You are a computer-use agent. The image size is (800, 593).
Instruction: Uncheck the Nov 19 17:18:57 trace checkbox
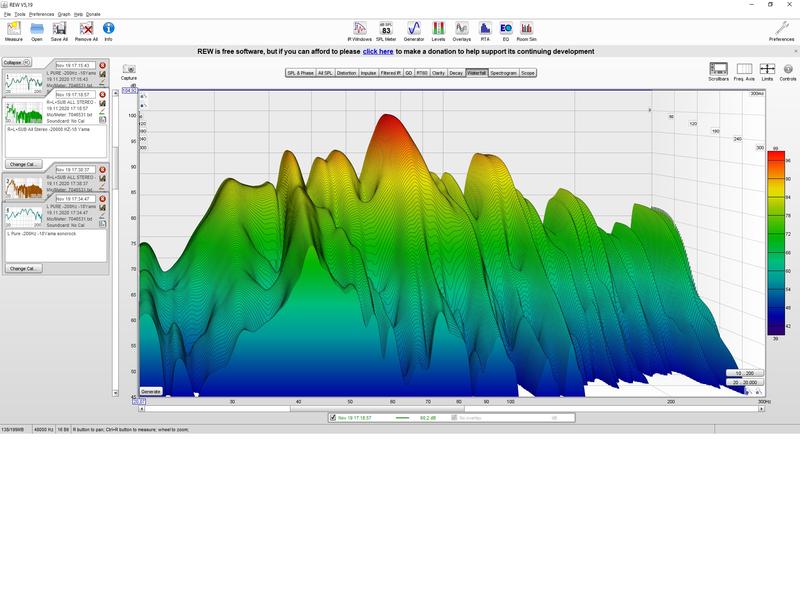click(x=333, y=417)
